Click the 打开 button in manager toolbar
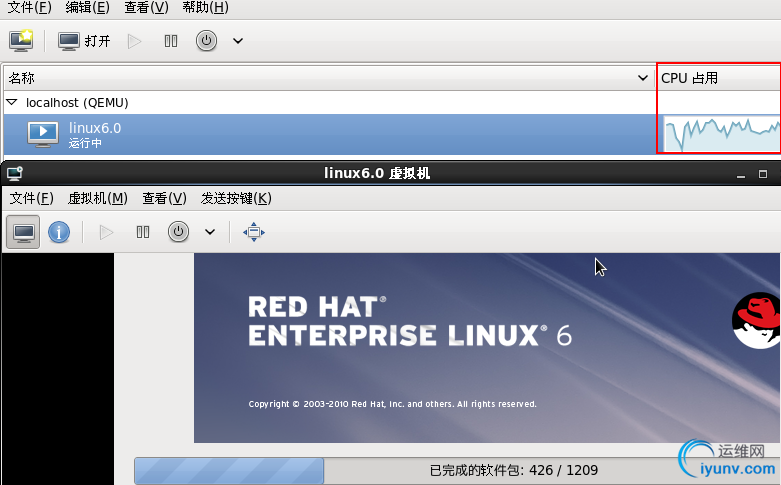781x485 pixels. coord(84,41)
